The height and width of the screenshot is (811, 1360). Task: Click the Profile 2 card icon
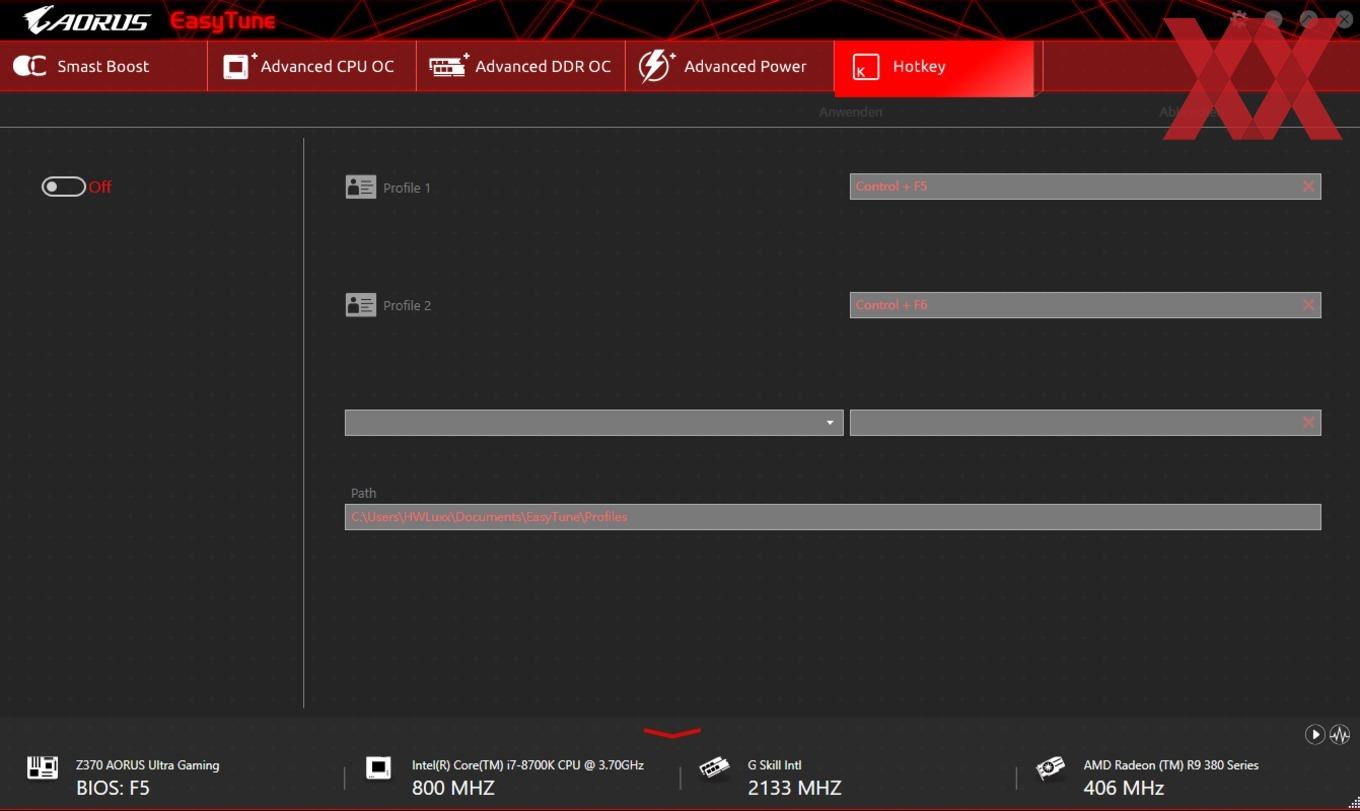click(360, 305)
